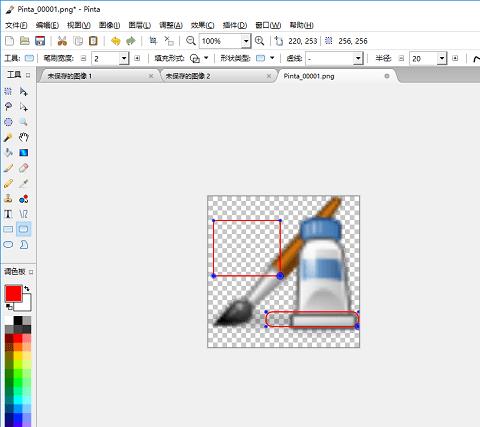Select the Paint Bucket tool
The image size is (480, 427).
[8, 153]
